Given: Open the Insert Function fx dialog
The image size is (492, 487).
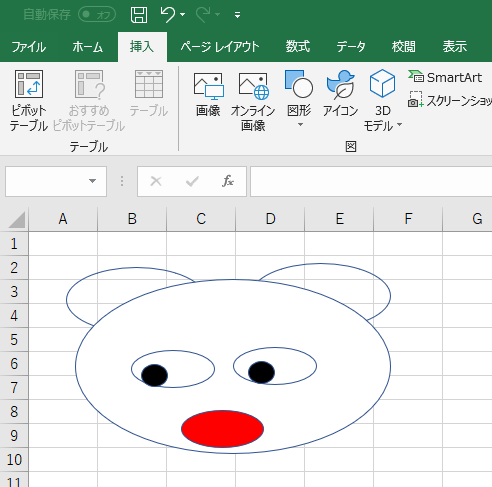Looking at the screenshot, I should [228, 181].
